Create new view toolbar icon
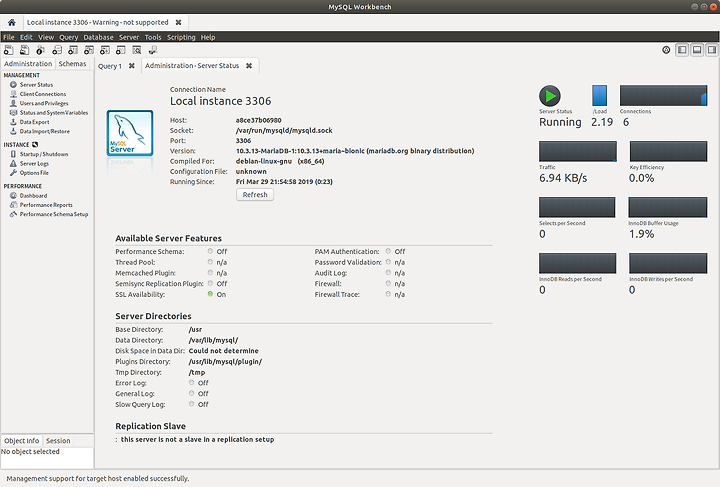720x487 pixels. pos(89,50)
